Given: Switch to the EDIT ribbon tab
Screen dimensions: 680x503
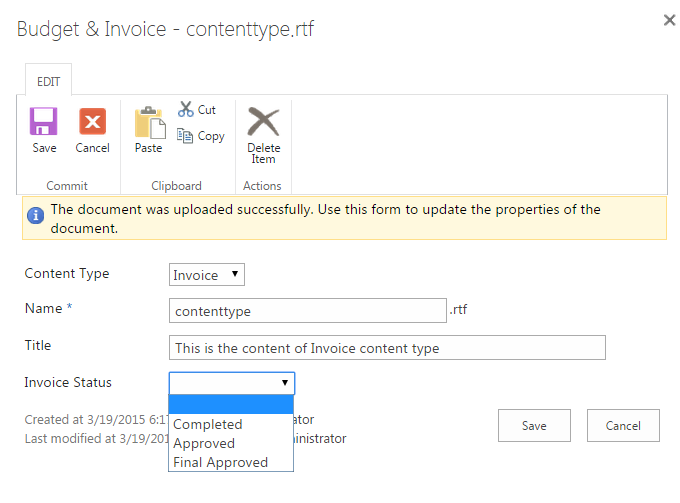Looking at the screenshot, I should coord(48,82).
